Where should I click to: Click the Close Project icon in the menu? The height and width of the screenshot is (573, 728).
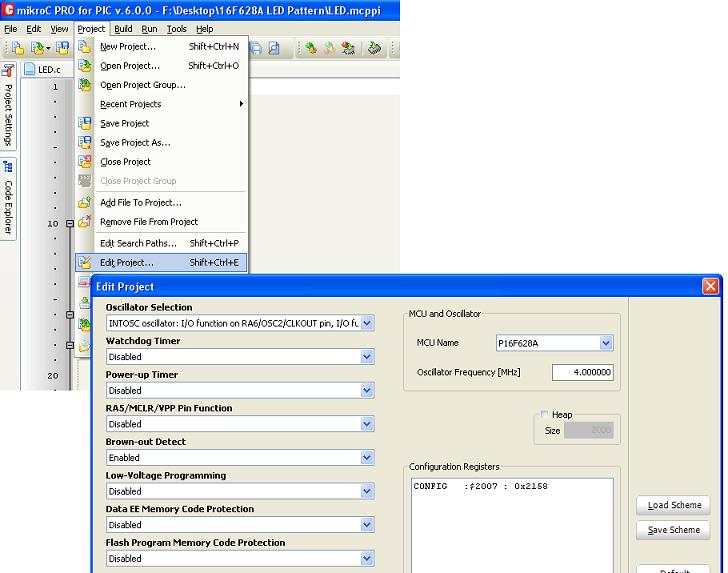tap(85, 162)
